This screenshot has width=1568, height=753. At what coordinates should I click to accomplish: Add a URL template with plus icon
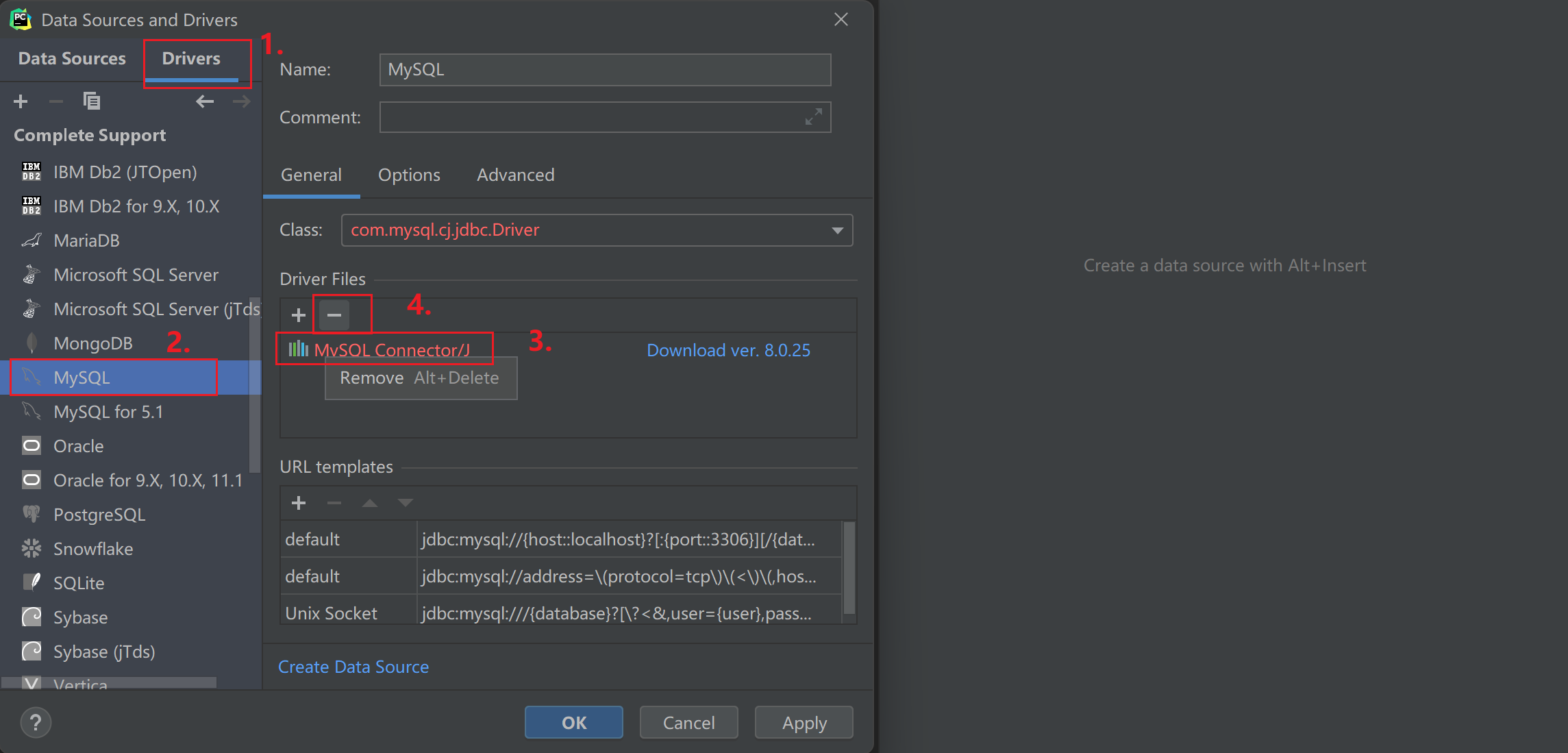tap(299, 503)
